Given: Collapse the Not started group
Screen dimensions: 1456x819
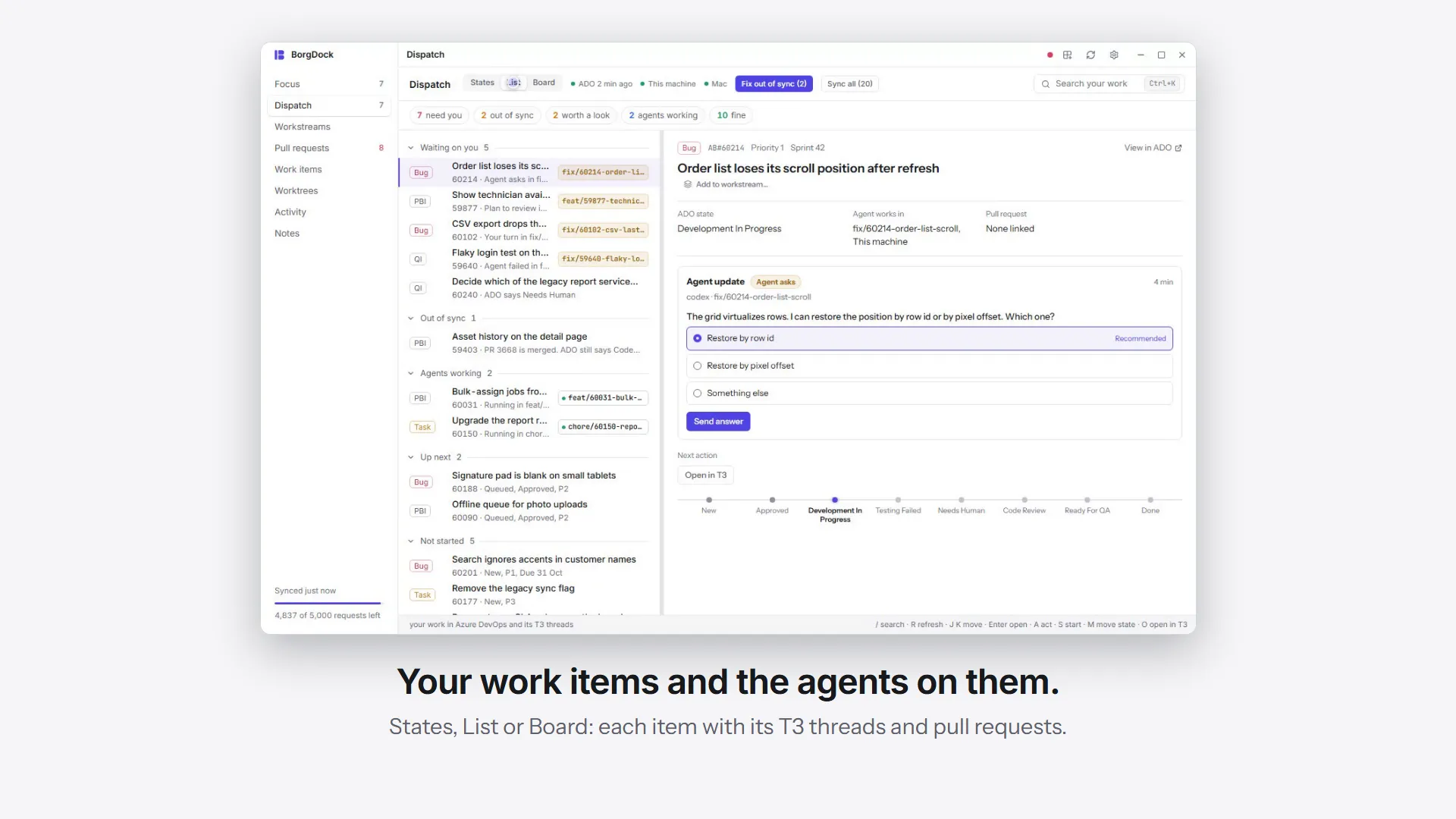Looking at the screenshot, I should click(x=410, y=541).
